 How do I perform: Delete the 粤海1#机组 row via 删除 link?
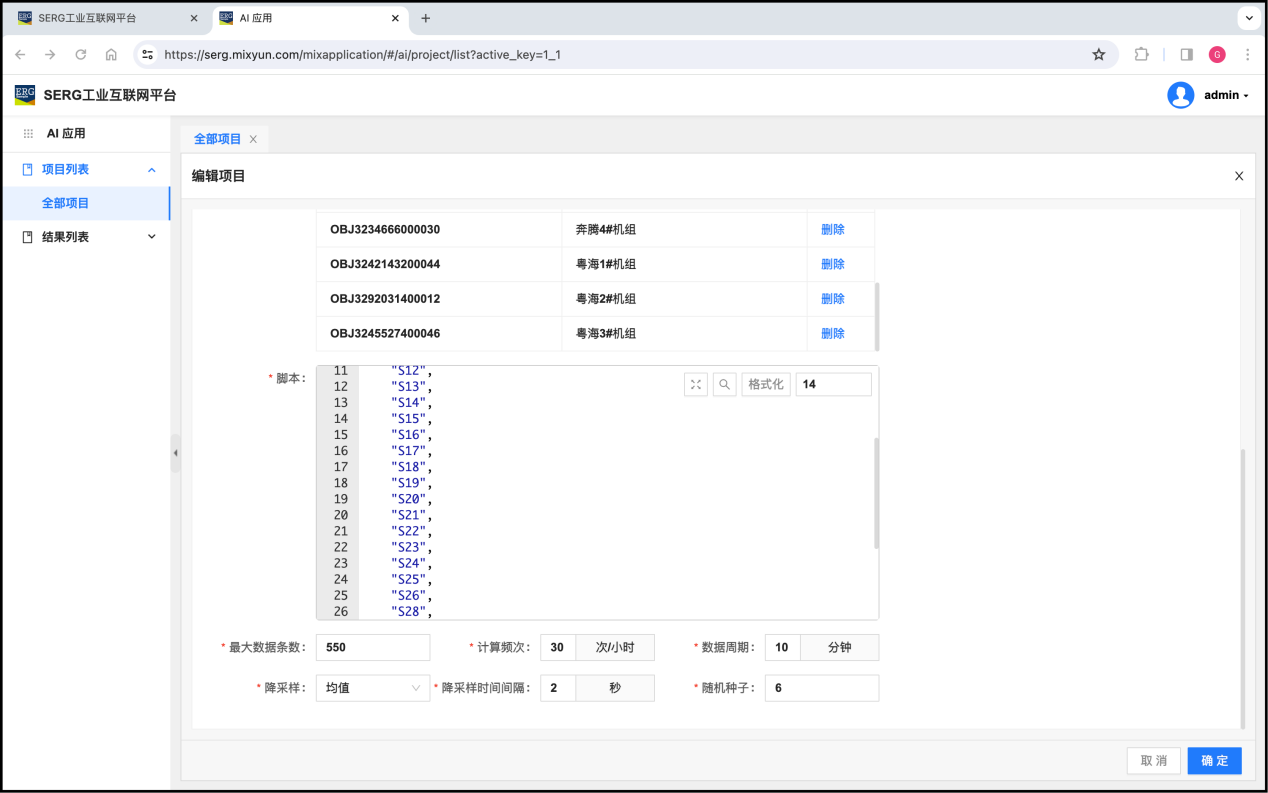(x=832, y=264)
